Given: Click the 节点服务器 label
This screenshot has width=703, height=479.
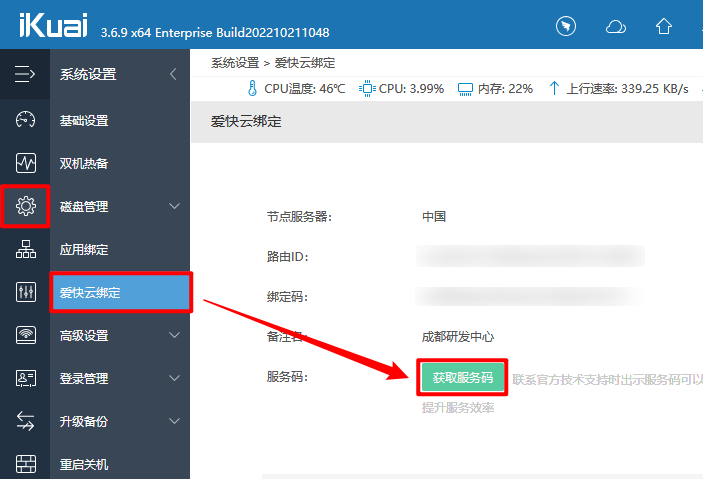Looking at the screenshot, I should tap(299, 217).
